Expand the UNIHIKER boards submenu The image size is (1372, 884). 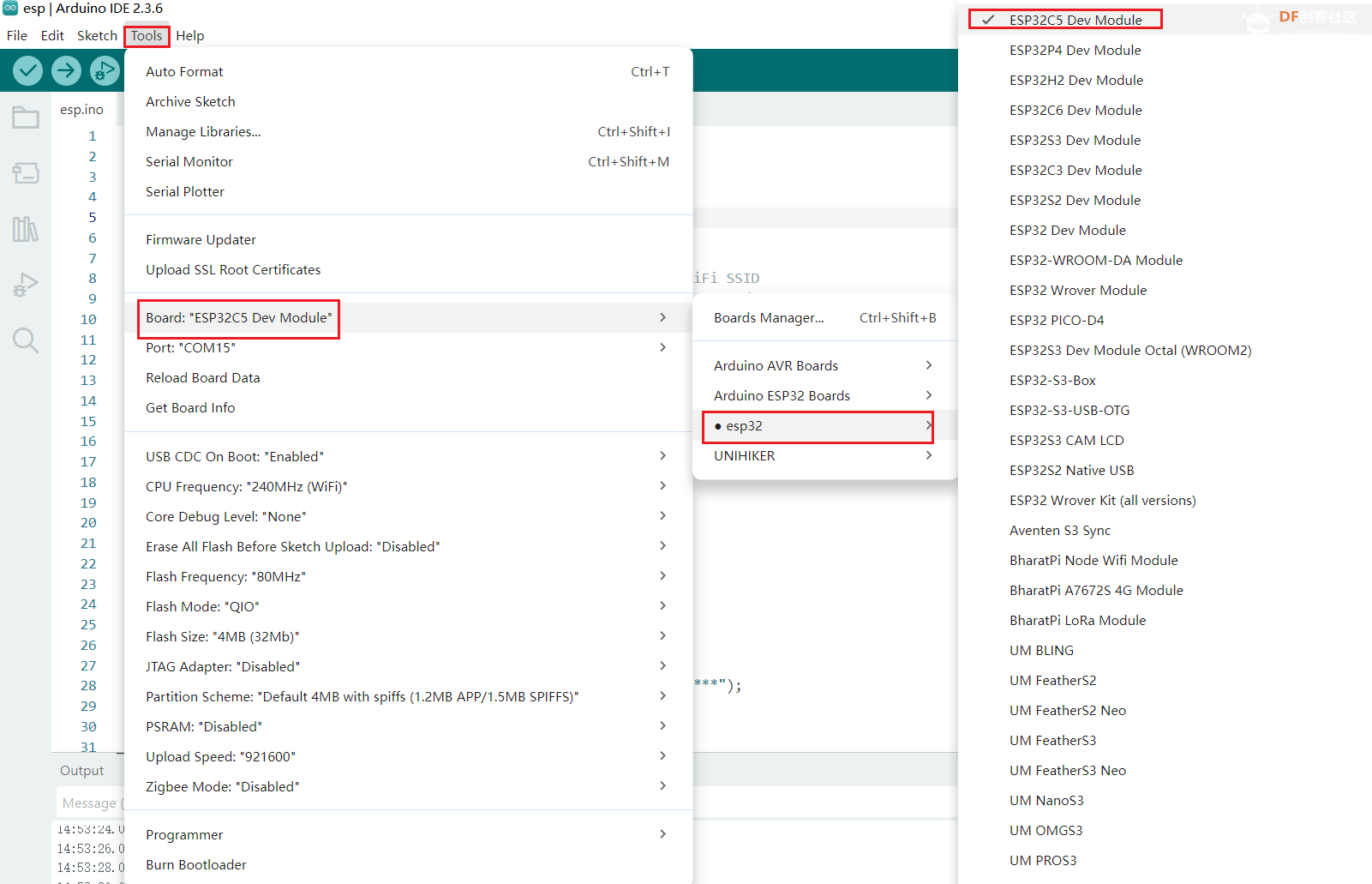coord(824,456)
